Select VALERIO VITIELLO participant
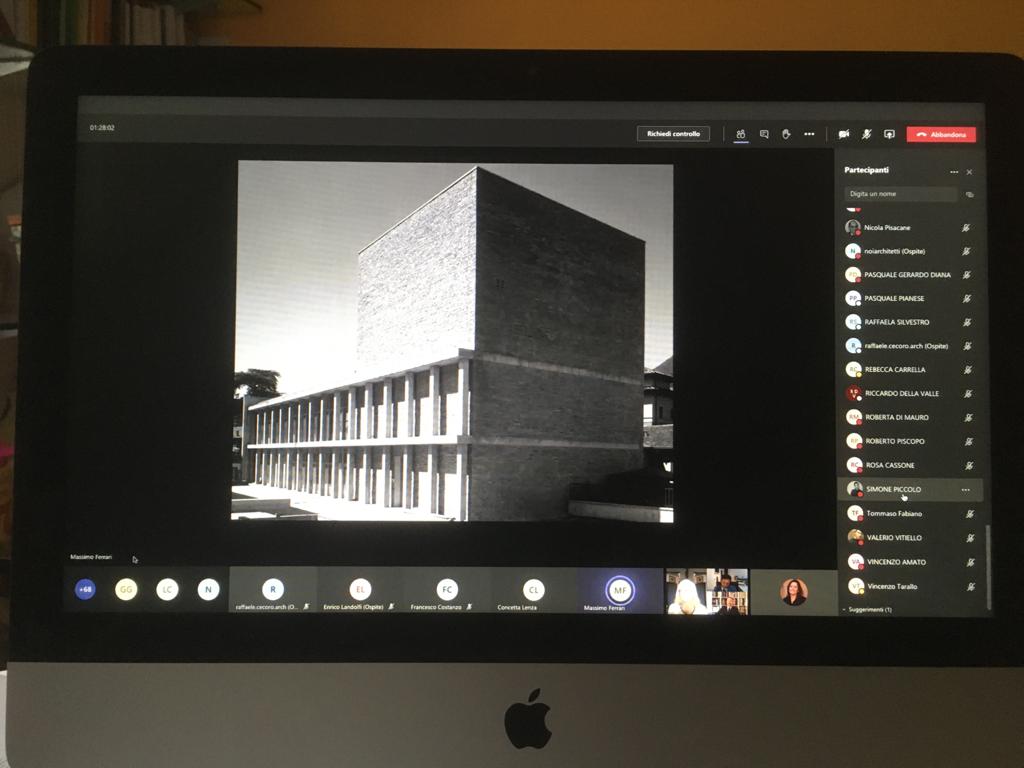Screen dimensions: 1024x768 [x=910, y=537]
